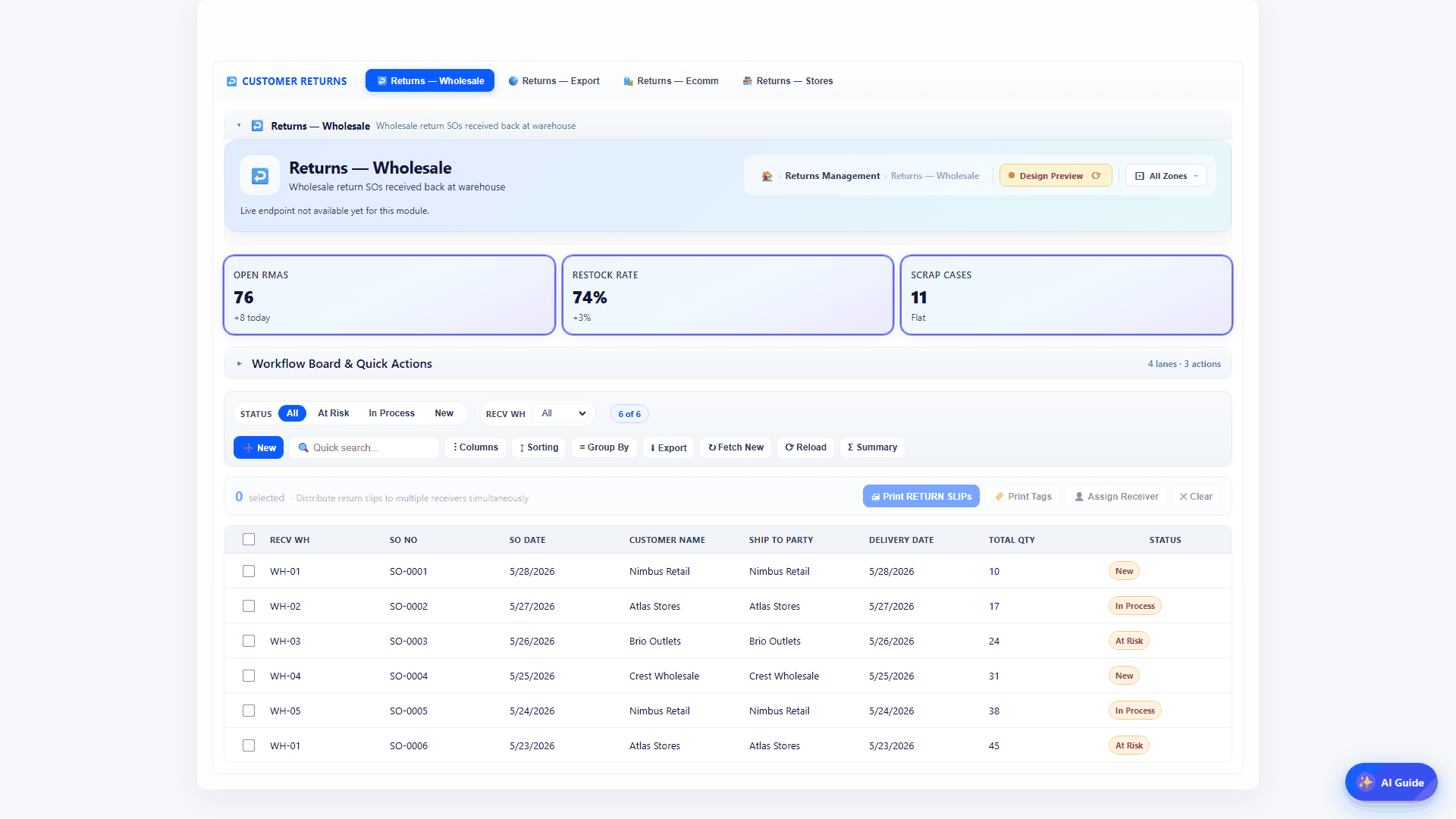Screen dimensions: 1456x819
Task: Open the Columns chooser
Action: point(475,447)
